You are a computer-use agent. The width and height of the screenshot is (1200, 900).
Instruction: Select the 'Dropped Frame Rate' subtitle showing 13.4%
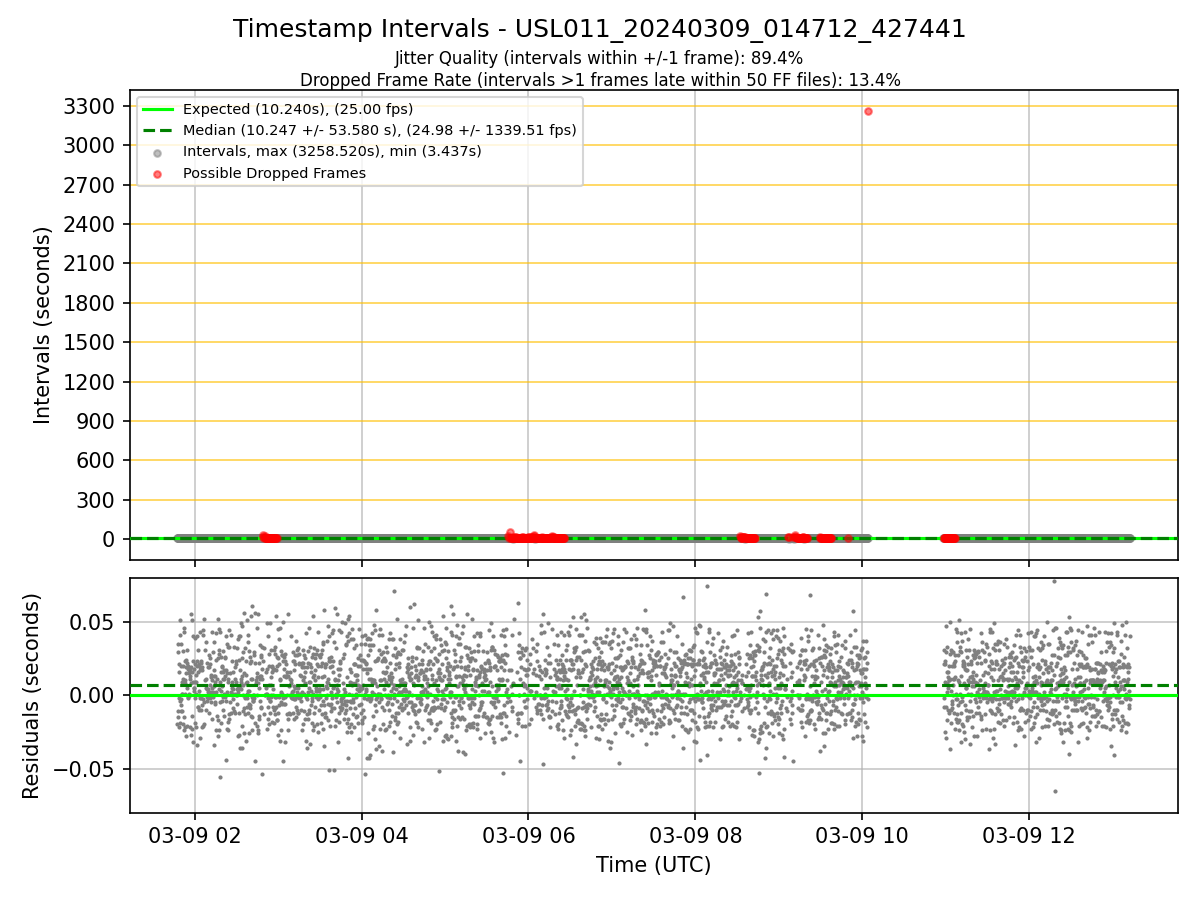[x=600, y=80]
